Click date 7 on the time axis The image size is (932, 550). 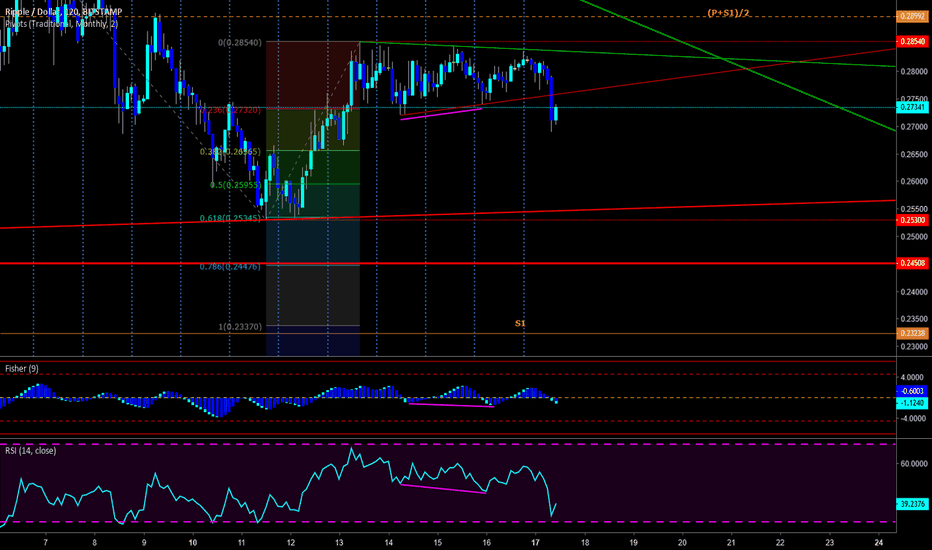click(x=46, y=542)
